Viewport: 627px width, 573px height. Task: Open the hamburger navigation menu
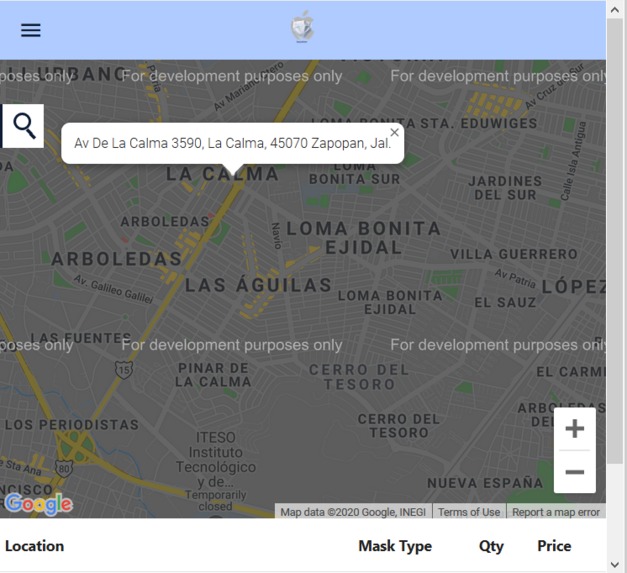[x=31, y=30]
